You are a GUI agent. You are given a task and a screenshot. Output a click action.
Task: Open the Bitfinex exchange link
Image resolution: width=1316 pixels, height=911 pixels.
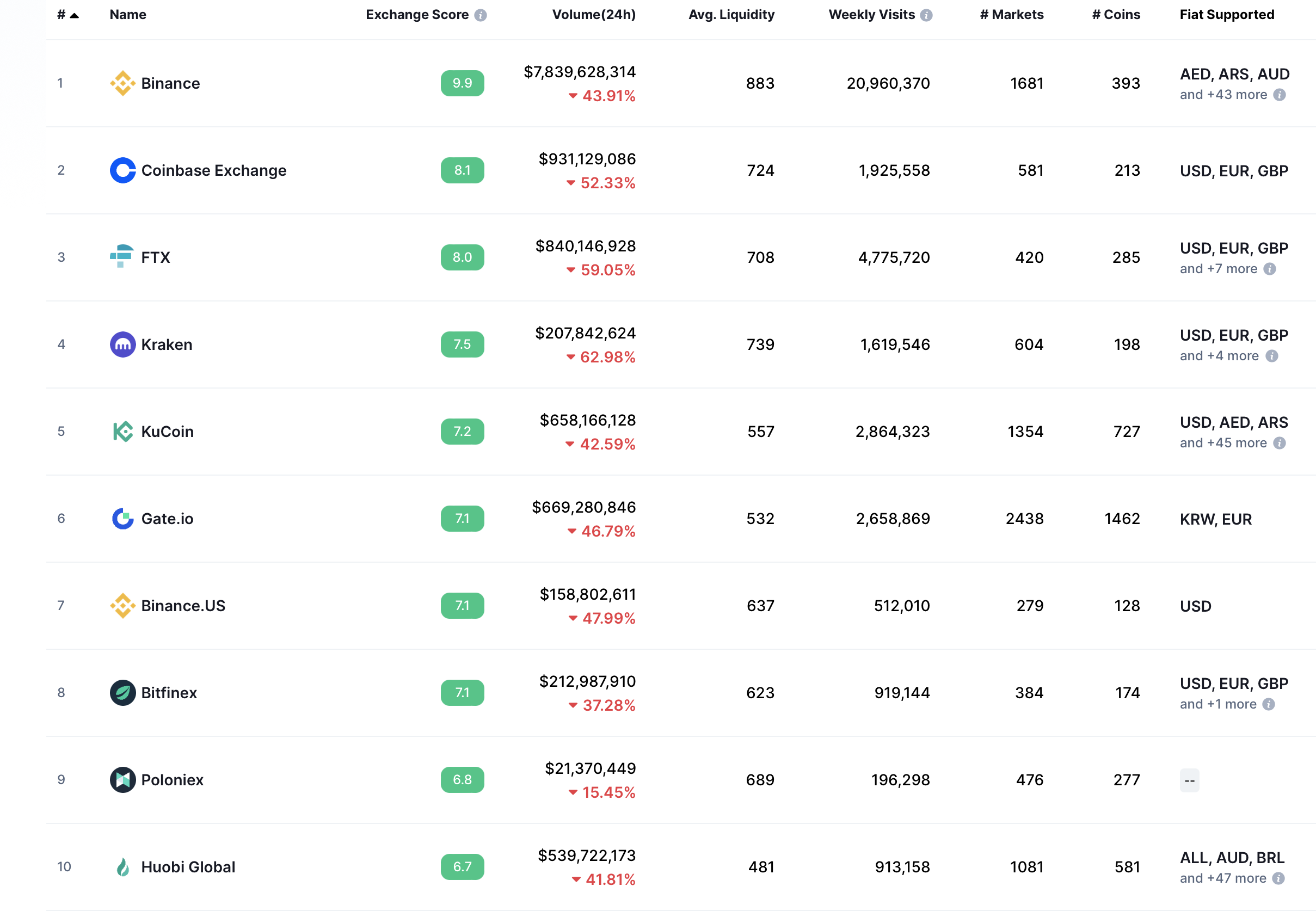[169, 692]
